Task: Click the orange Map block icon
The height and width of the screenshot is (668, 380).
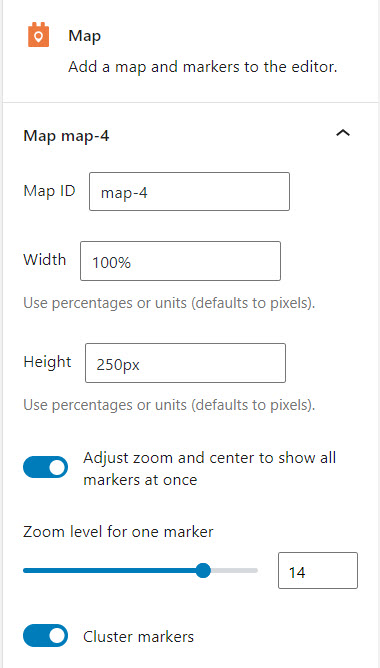Action: coord(39,36)
